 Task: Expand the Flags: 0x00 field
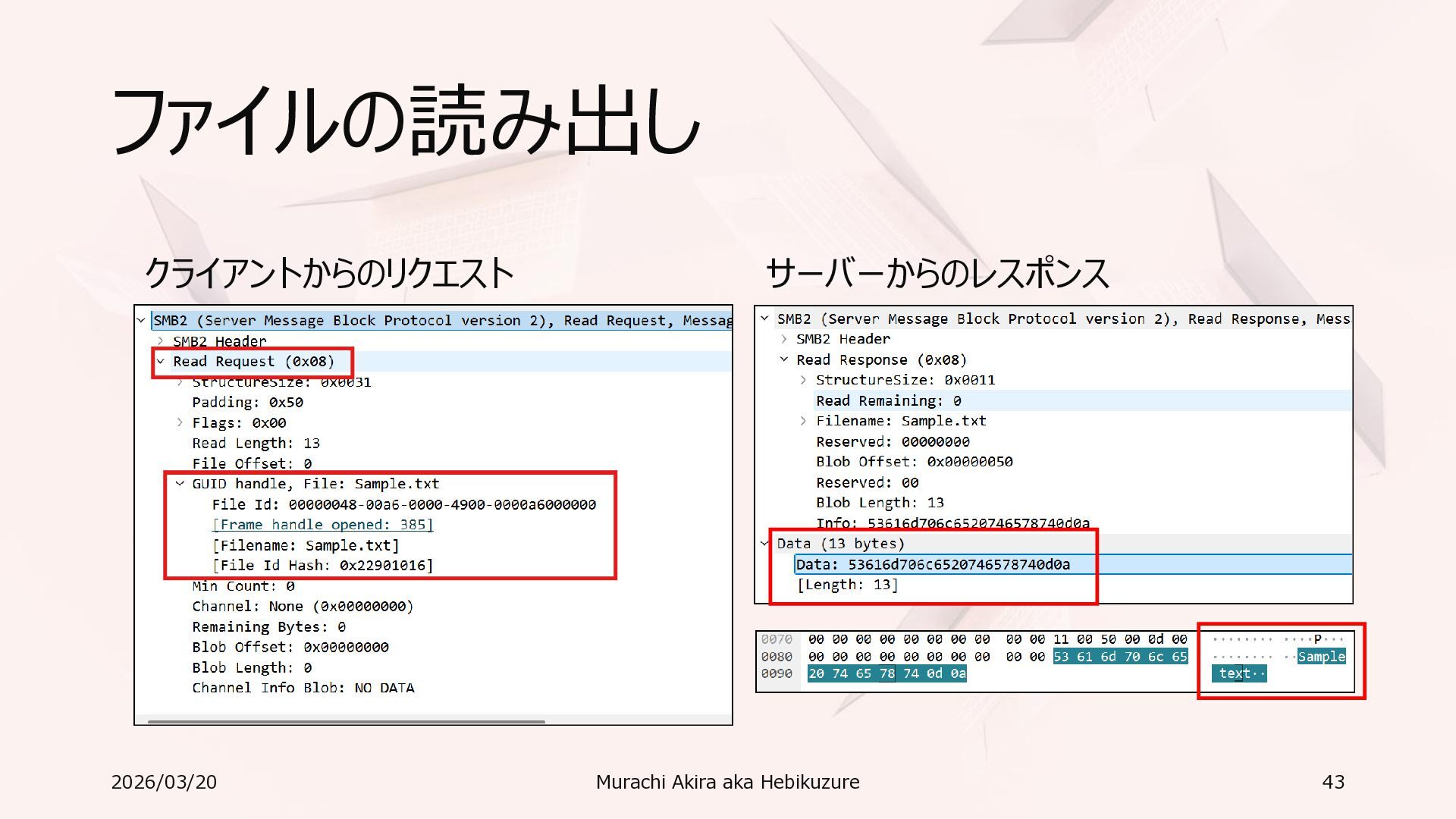(180, 422)
